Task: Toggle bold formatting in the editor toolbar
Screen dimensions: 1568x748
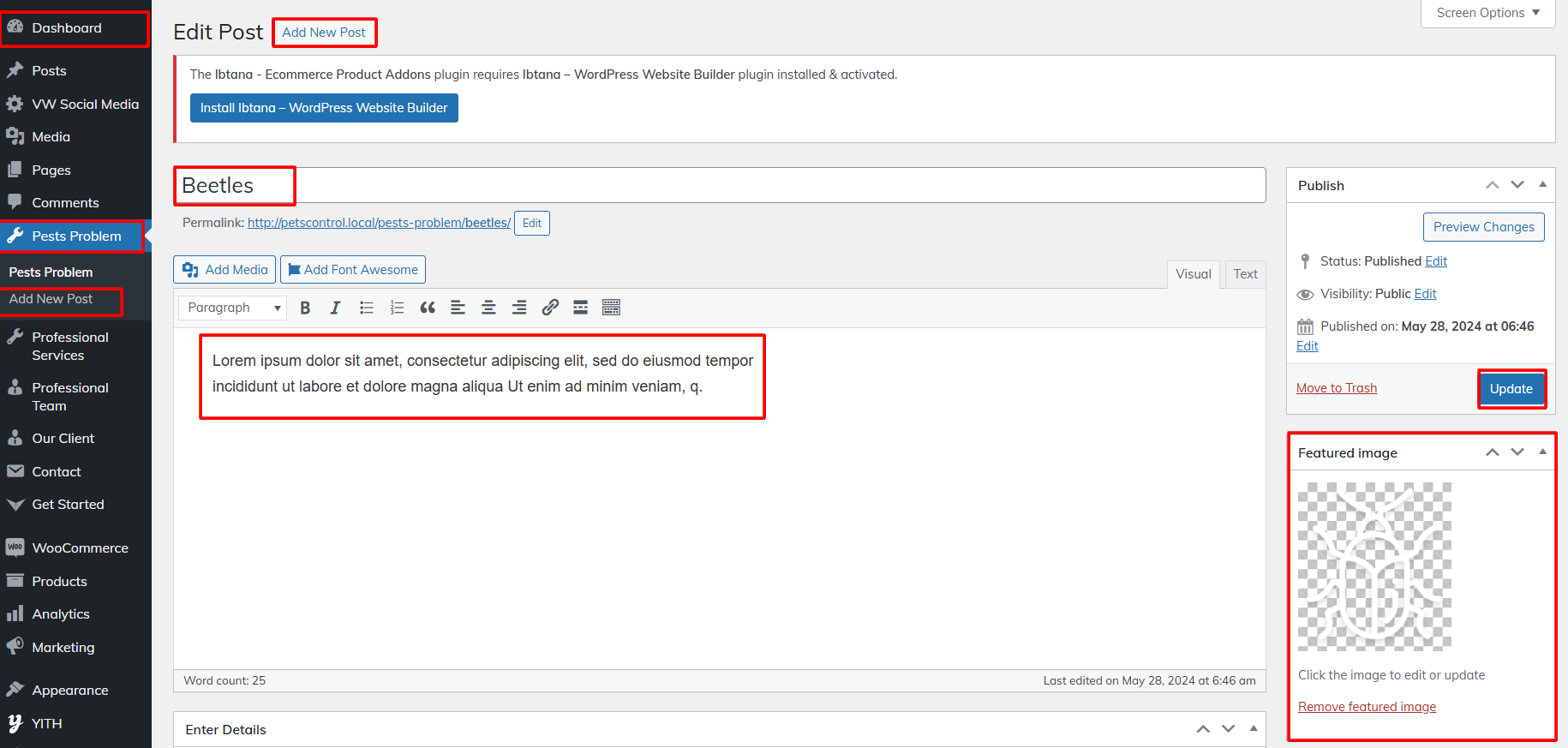Action: [x=305, y=308]
